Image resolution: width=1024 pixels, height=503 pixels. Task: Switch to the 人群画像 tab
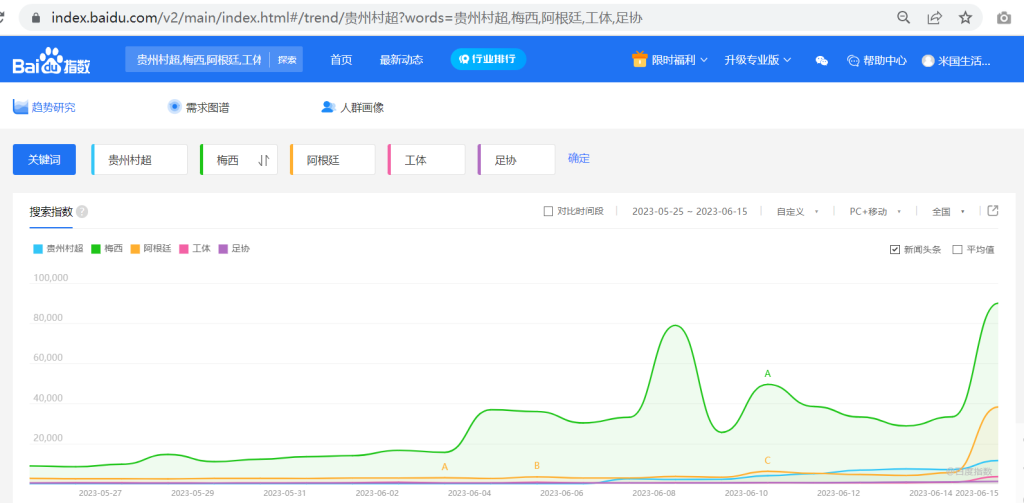353,107
